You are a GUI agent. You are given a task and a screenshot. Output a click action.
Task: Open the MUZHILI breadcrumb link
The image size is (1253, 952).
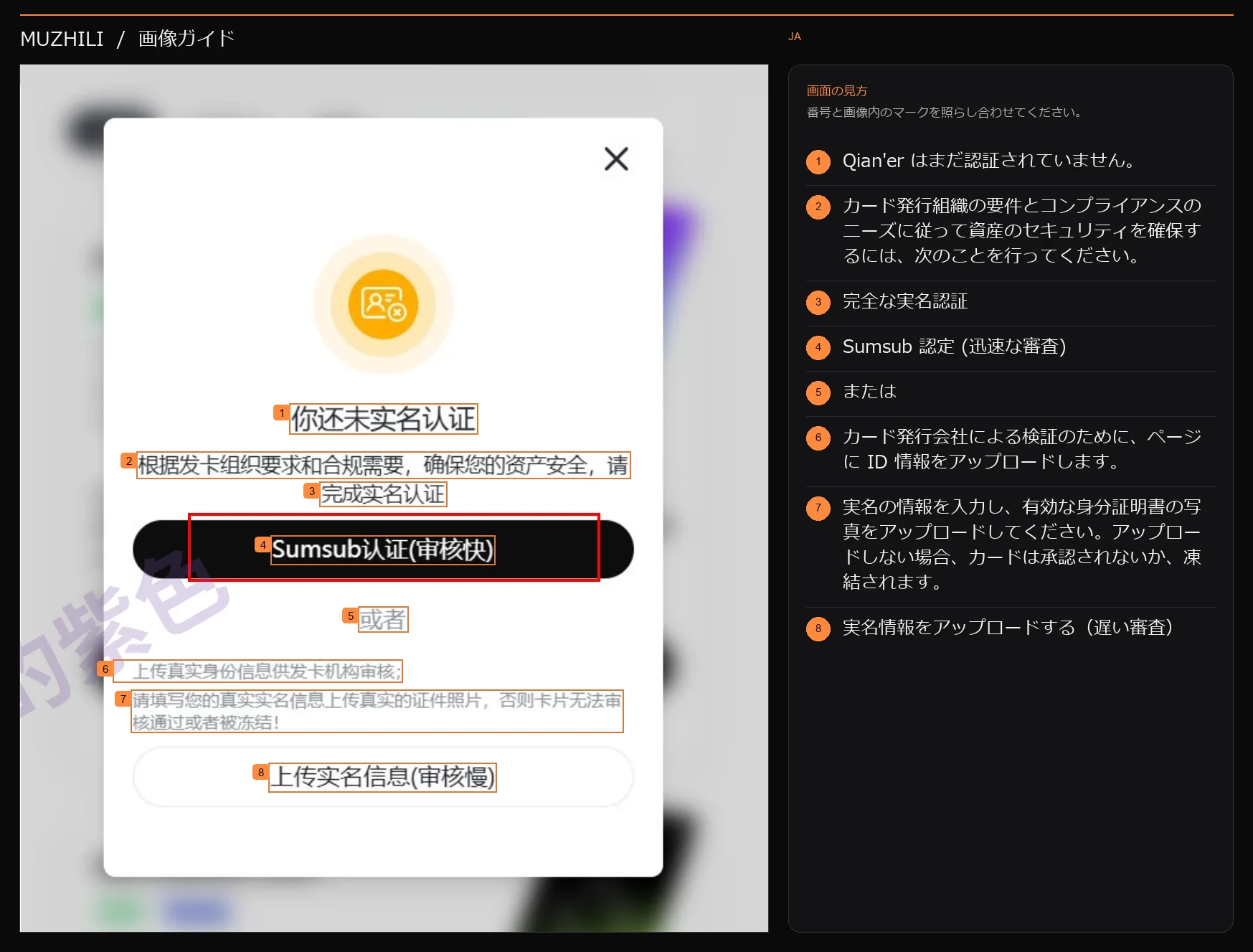[x=62, y=39]
